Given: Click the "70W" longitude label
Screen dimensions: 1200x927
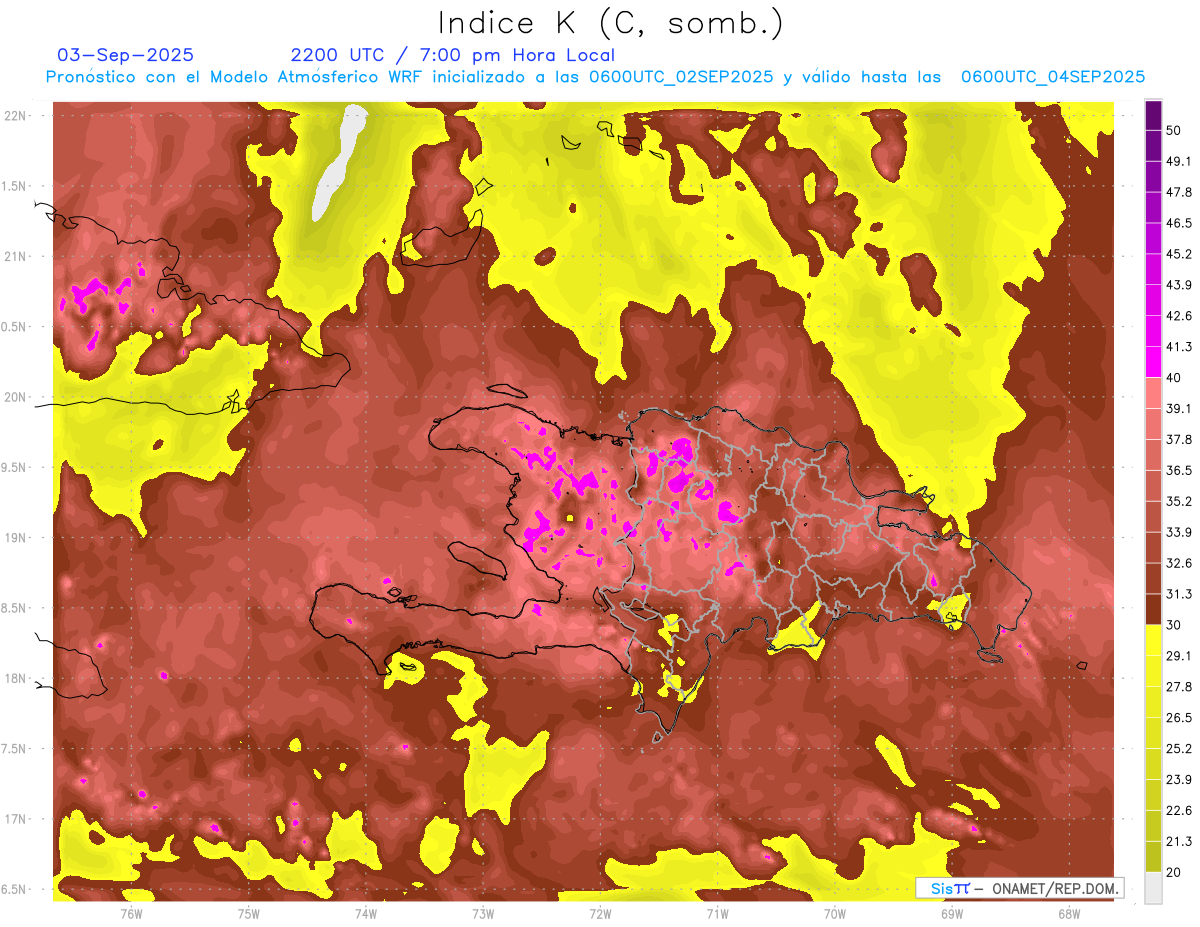Looking at the screenshot, I should (x=835, y=913).
